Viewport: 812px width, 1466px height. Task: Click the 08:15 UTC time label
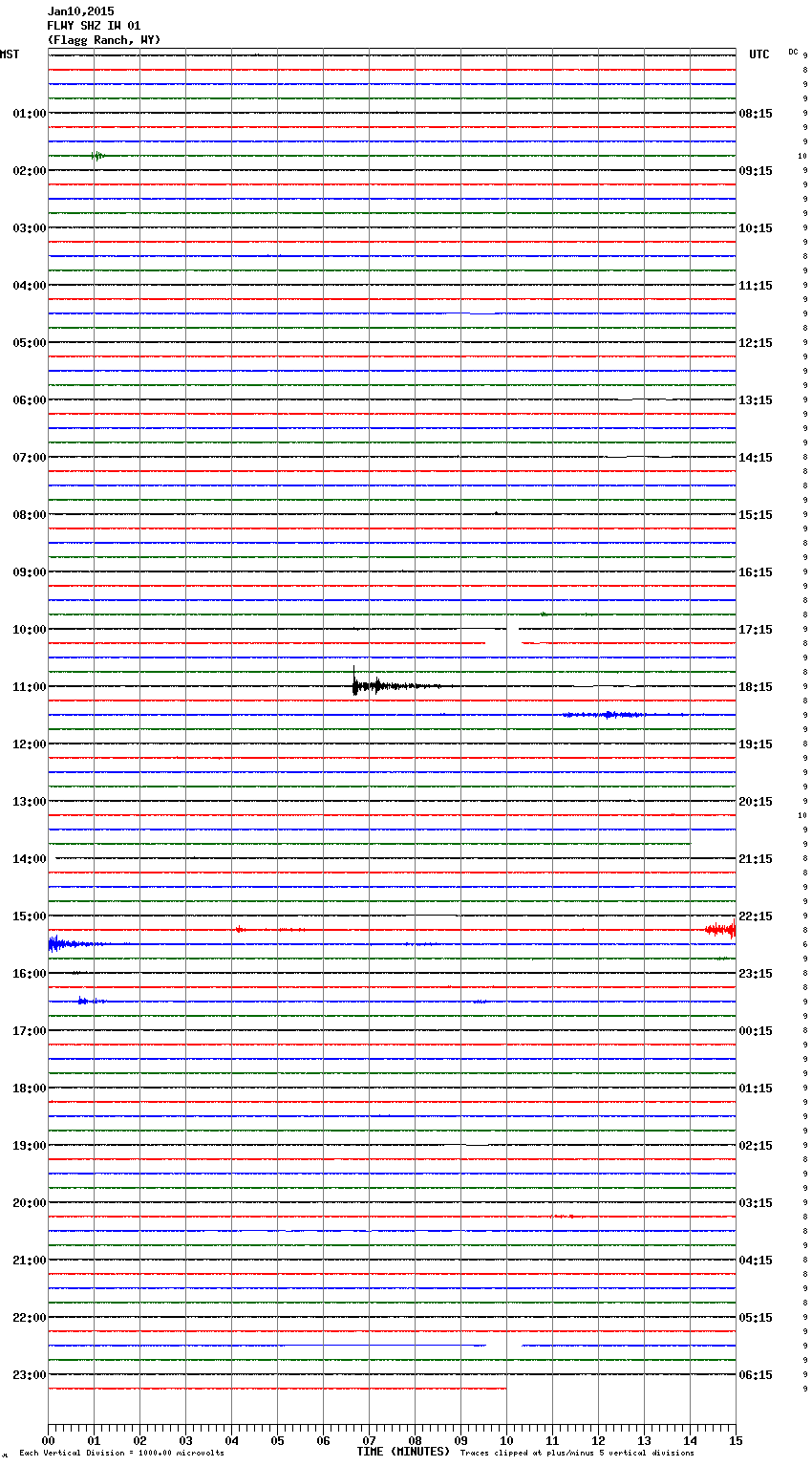coord(756,114)
